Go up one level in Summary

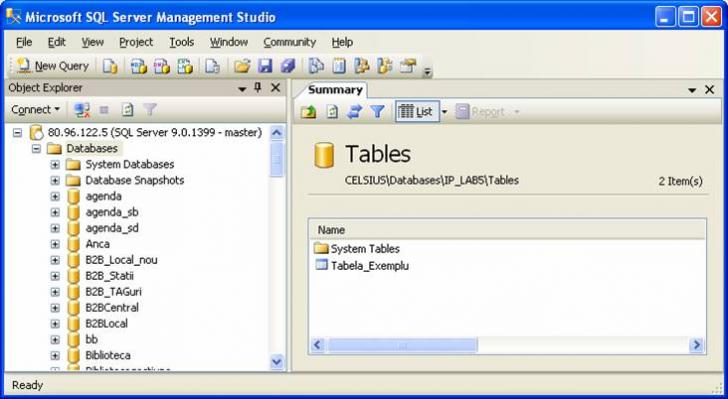(x=308, y=111)
